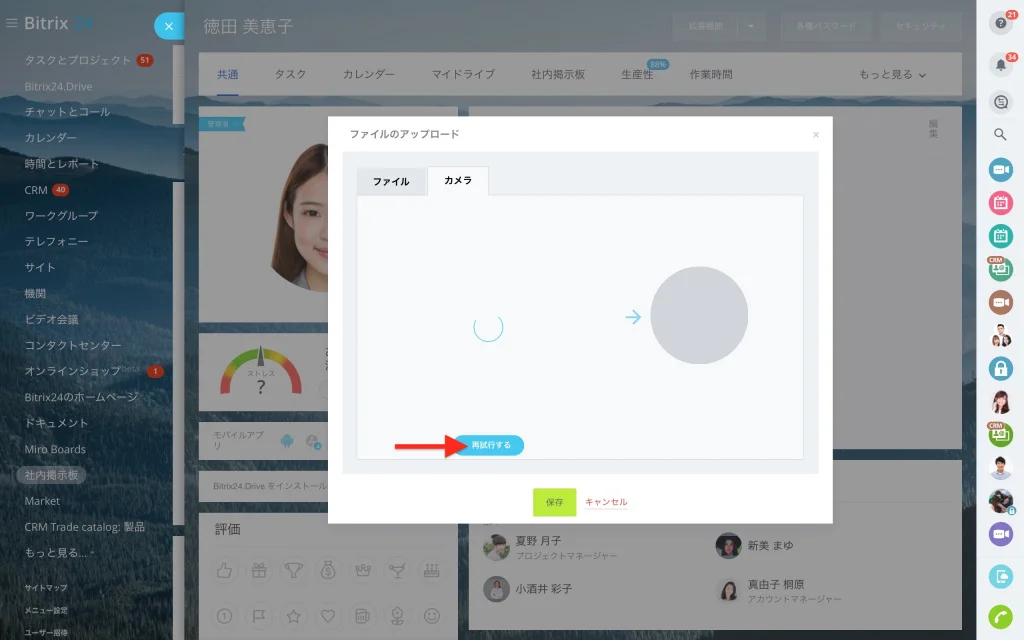Open タスクとプロジェクト in the sidebar

pyautogui.click(x=78, y=60)
